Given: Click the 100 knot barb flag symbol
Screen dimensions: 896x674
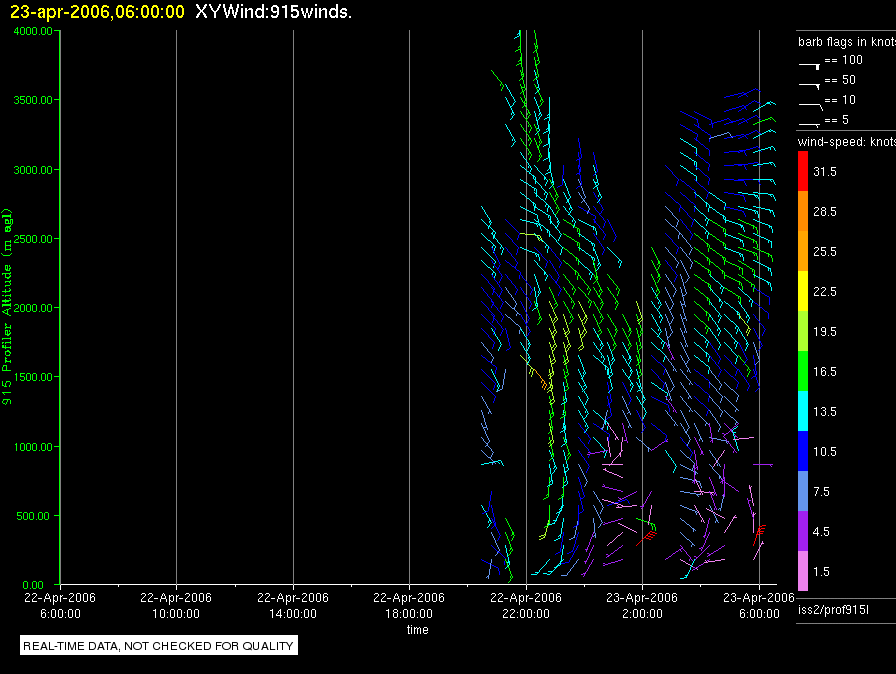Looking at the screenshot, I should (x=810, y=62).
